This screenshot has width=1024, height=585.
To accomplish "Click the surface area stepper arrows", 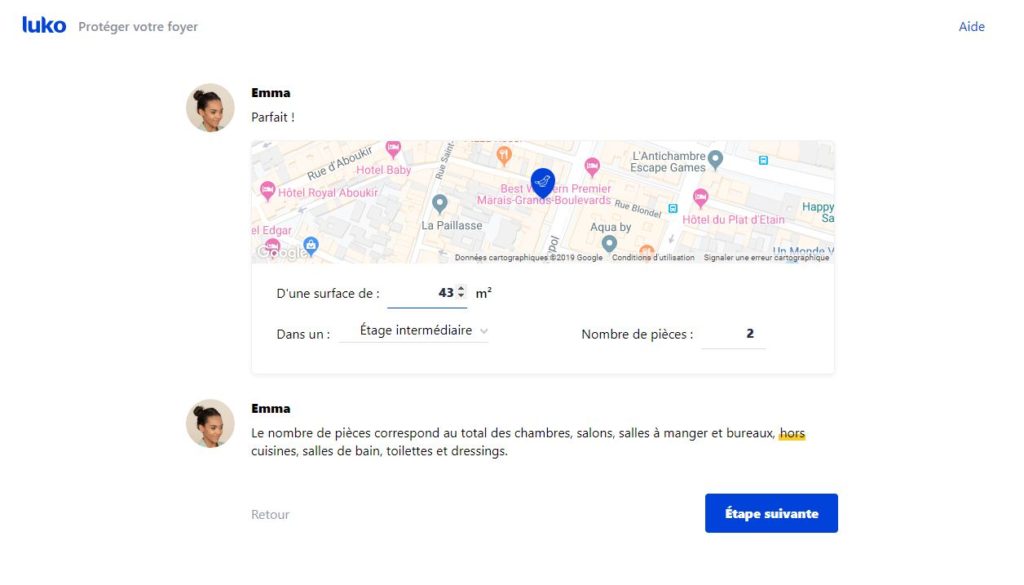I will pos(461,292).
